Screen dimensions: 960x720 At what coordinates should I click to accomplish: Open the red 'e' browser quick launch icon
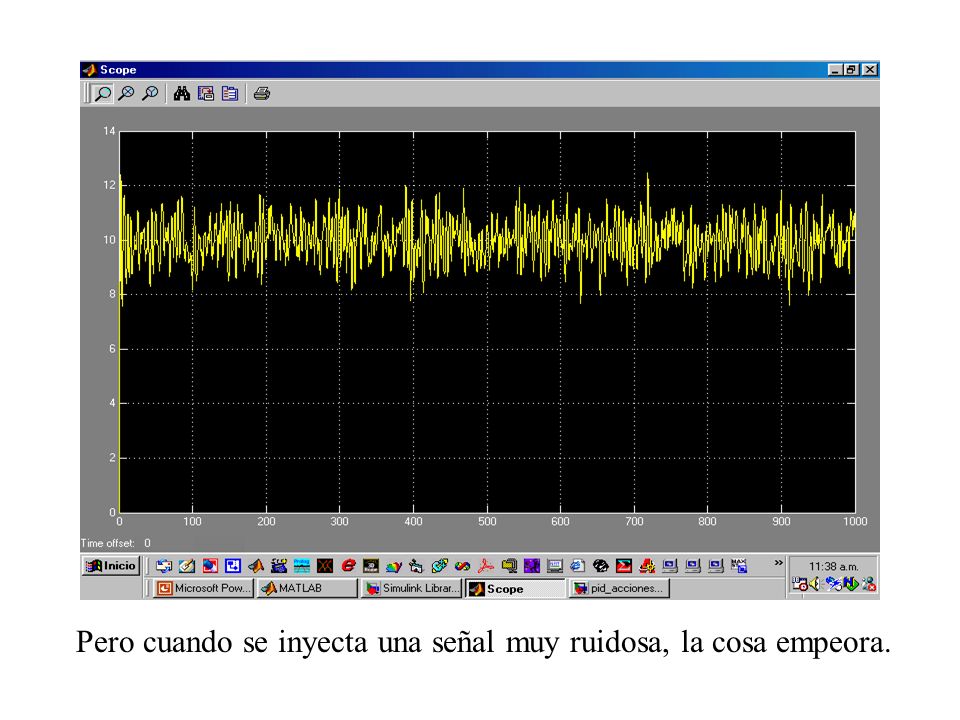tap(348, 566)
